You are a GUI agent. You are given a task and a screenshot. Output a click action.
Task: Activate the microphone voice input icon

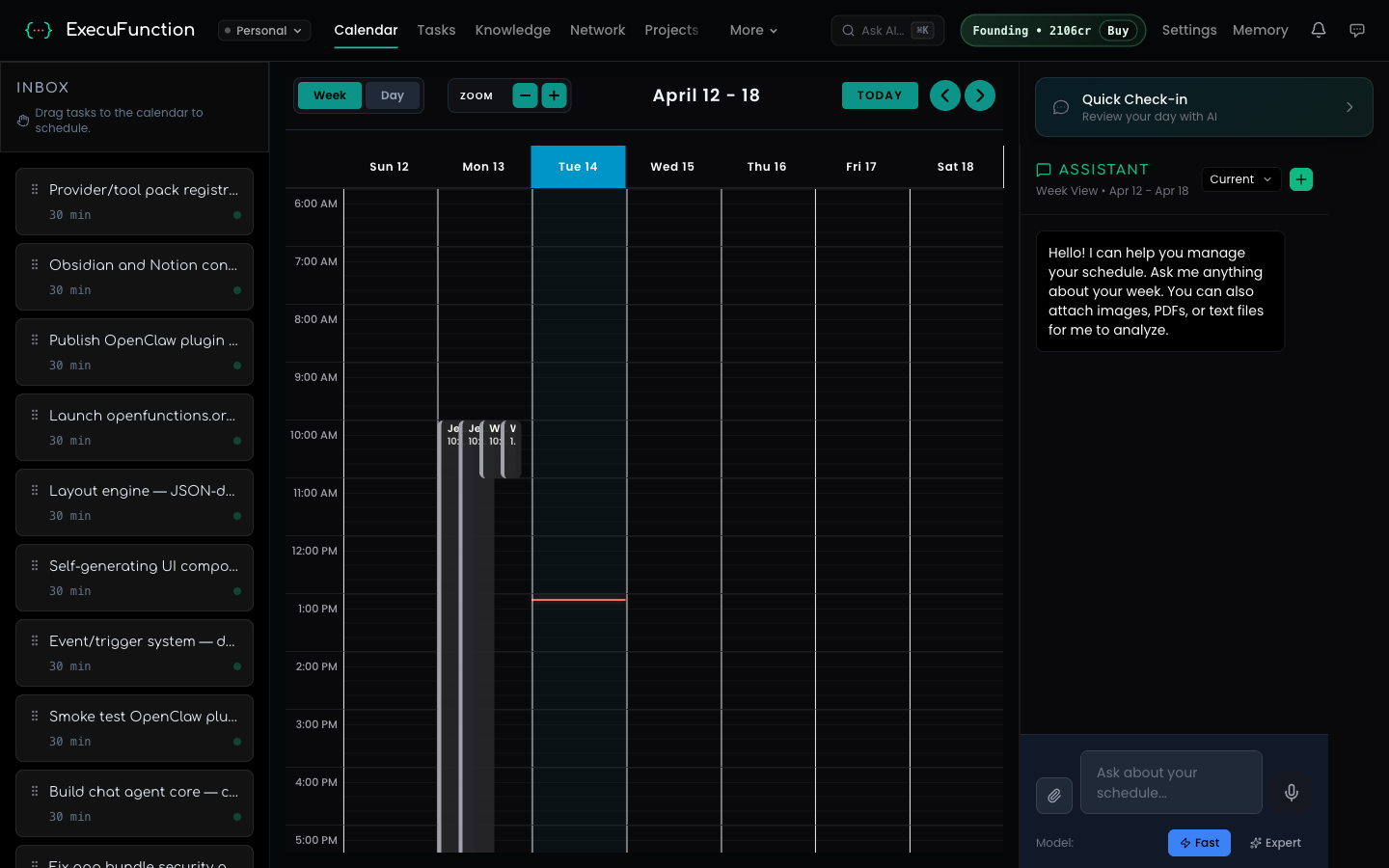click(x=1291, y=792)
